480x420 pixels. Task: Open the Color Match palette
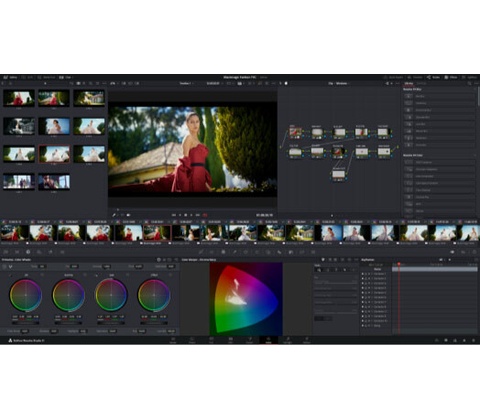pos(17,252)
